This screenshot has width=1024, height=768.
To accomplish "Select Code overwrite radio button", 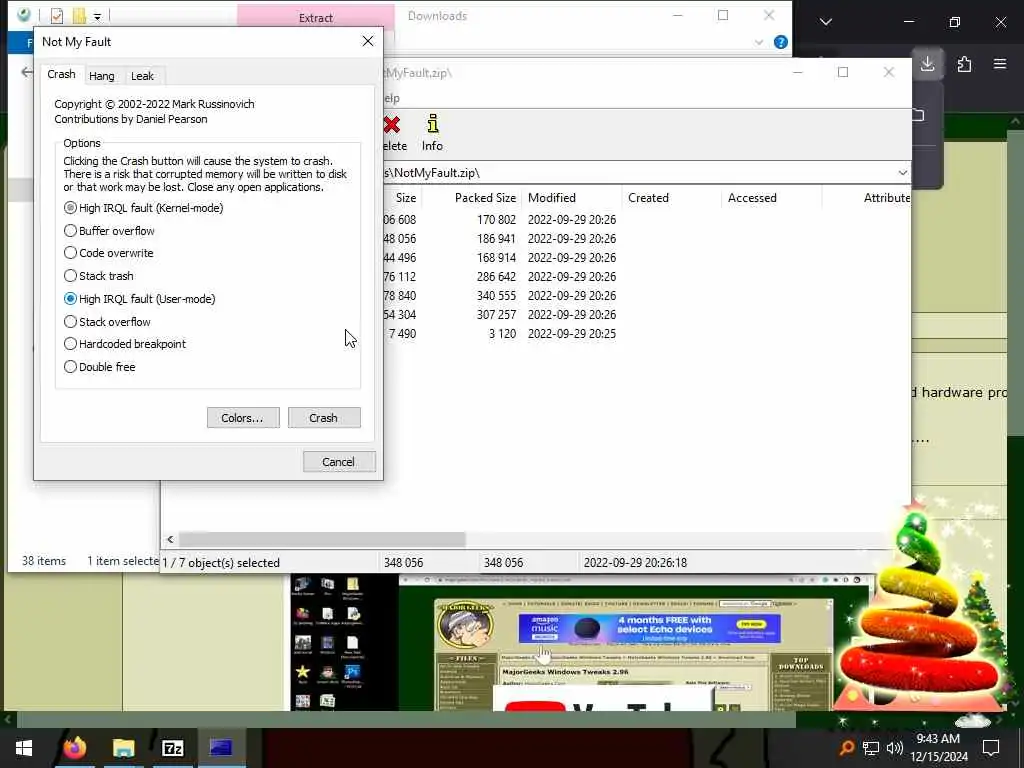I will 108,253.
